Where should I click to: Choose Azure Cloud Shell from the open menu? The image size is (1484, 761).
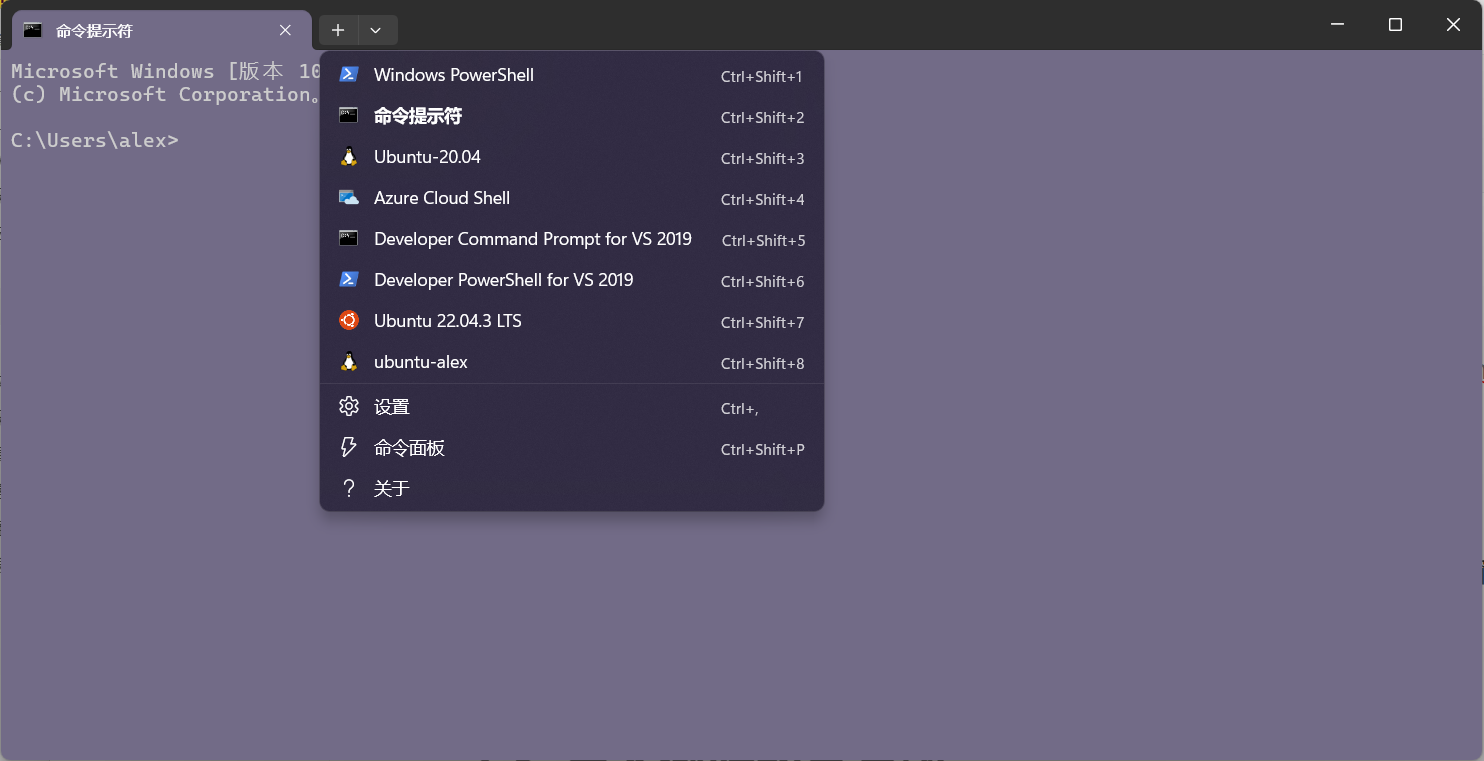point(441,198)
